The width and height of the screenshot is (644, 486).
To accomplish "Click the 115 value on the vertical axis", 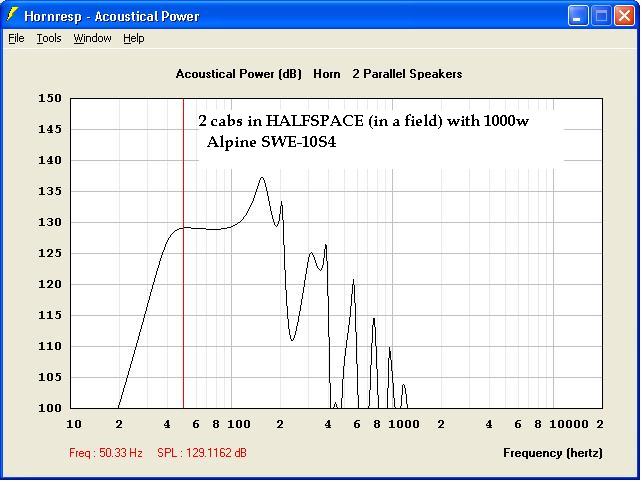I will tap(50, 315).
